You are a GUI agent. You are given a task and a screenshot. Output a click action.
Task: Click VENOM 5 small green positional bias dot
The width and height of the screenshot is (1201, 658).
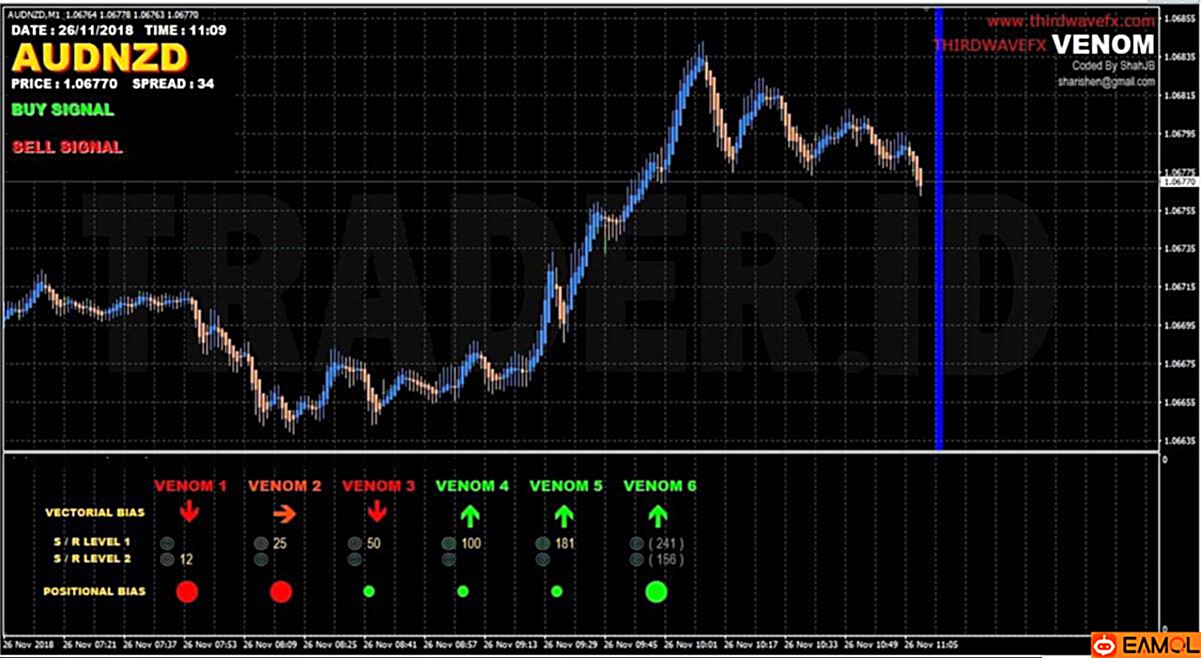(557, 591)
